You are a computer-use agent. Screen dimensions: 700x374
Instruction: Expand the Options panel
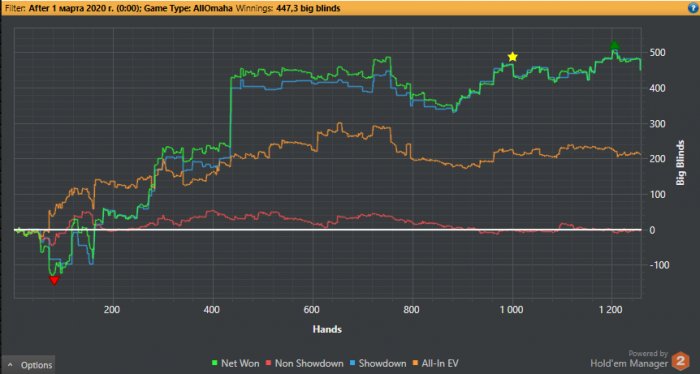[29, 365]
